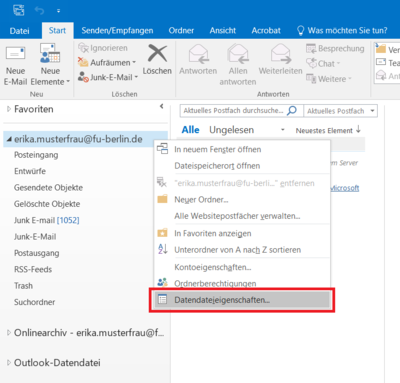Select the Suchordner folder
400x383 pixels.
tap(35, 302)
